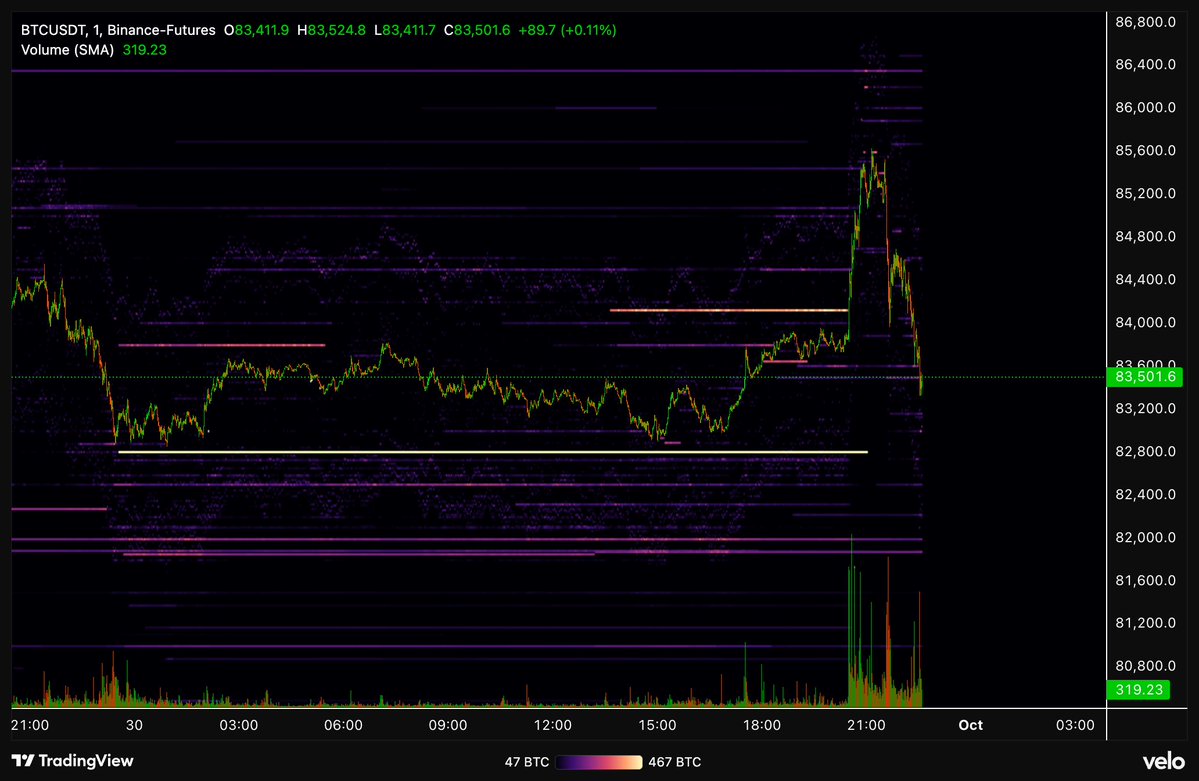Viewport: 1199px width, 781px height.
Task: Click the open price value O83,411.9
Action: tap(256, 30)
